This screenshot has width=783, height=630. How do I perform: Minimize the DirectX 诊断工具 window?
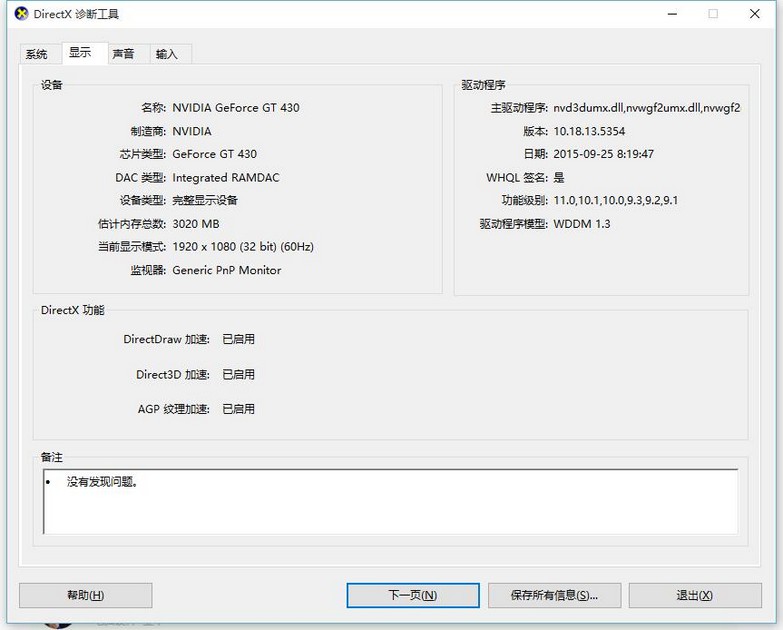pyautogui.click(x=670, y=14)
